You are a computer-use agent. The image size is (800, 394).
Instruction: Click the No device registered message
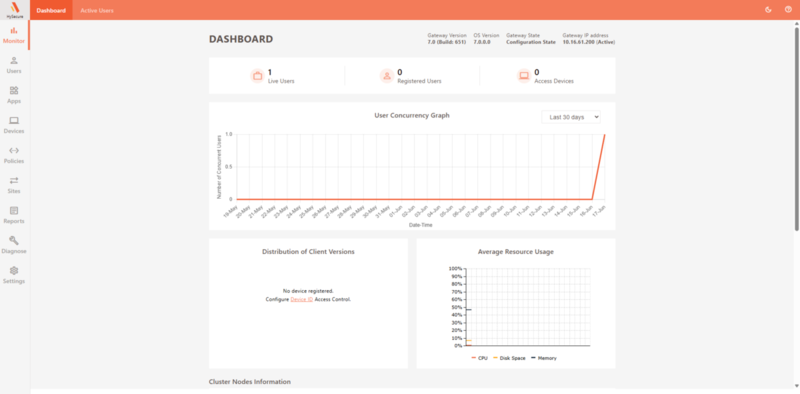(x=308, y=291)
